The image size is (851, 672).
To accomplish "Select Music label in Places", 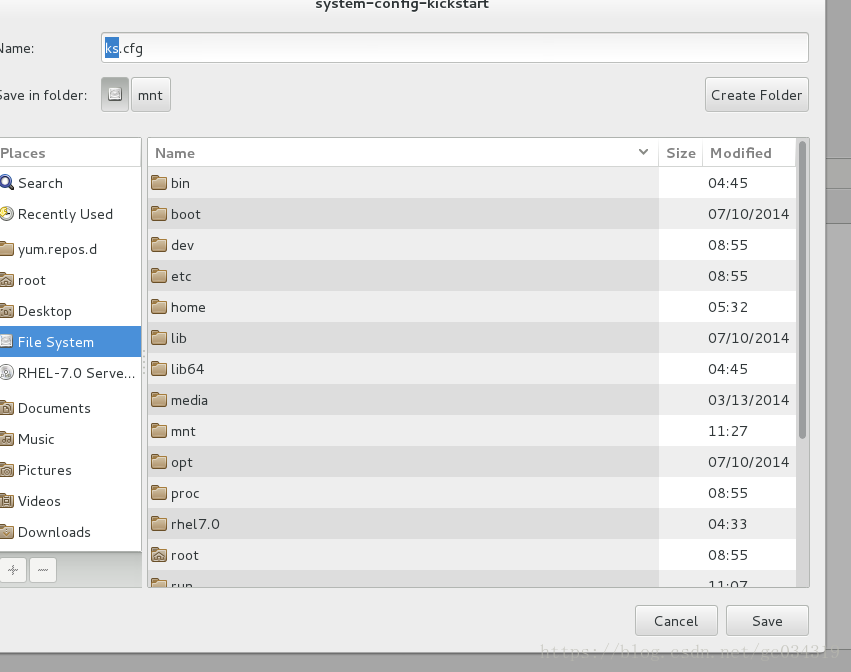I will pyautogui.click(x=36, y=439).
